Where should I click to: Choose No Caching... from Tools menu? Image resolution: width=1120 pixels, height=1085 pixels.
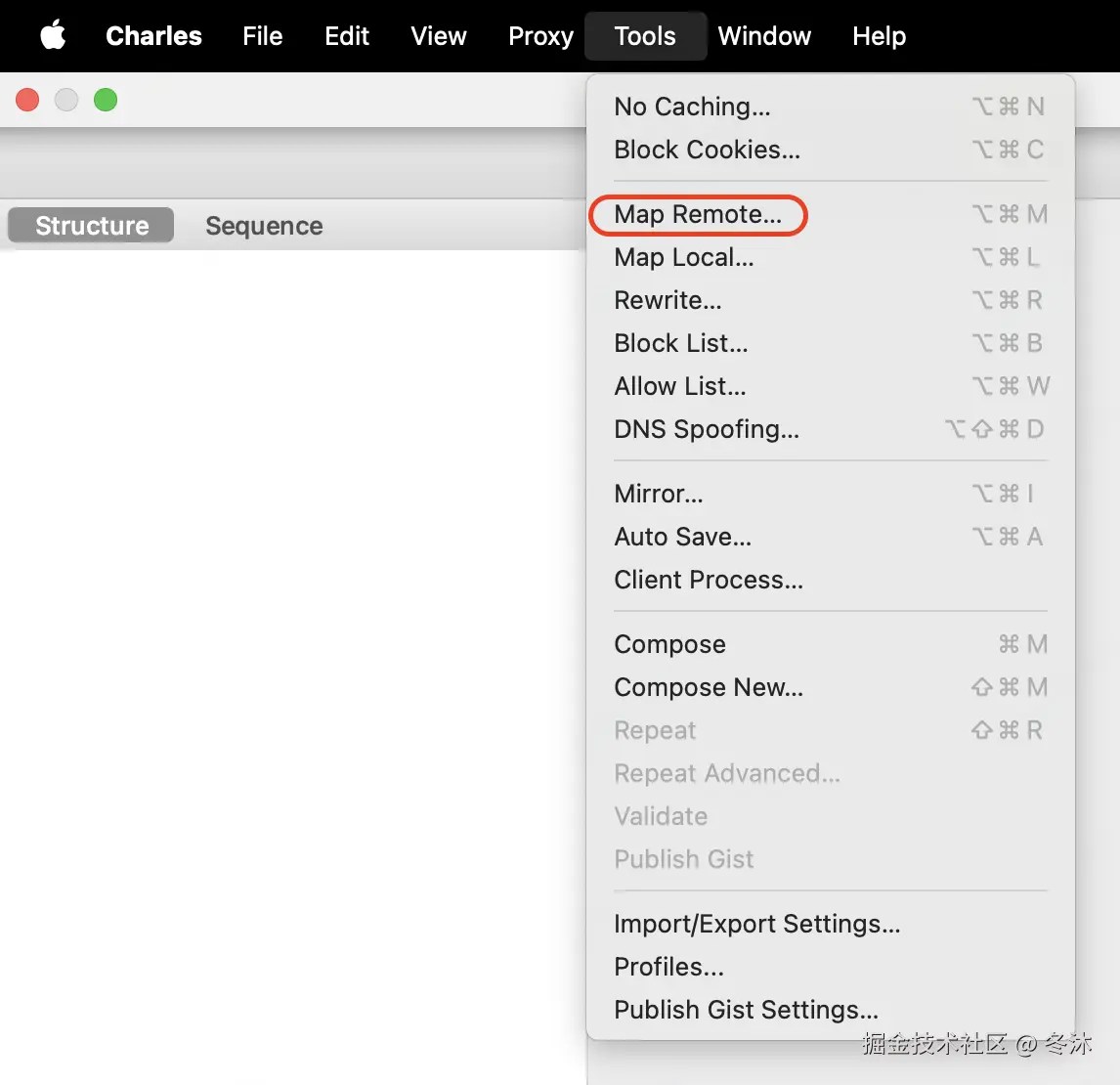click(830, 107)
